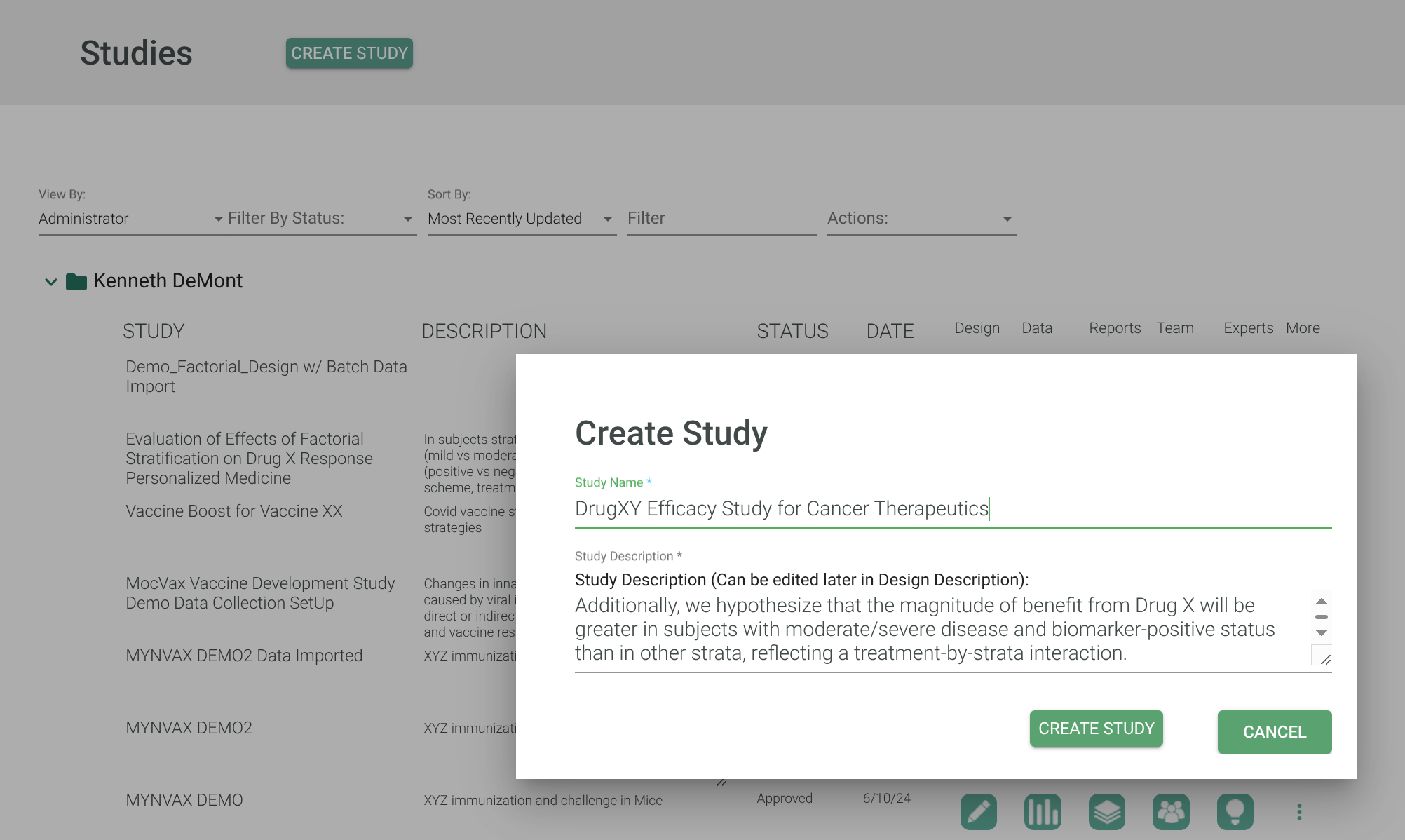Open the three-dot More menu icon

coord(1299,812)
